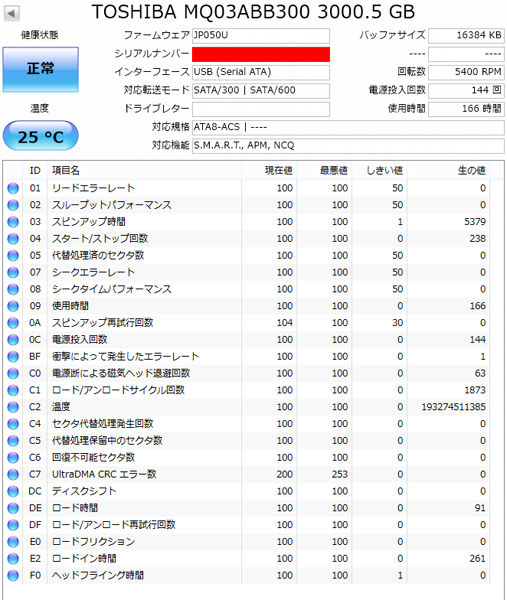Click the 正常 health status button

click(41, 70)
